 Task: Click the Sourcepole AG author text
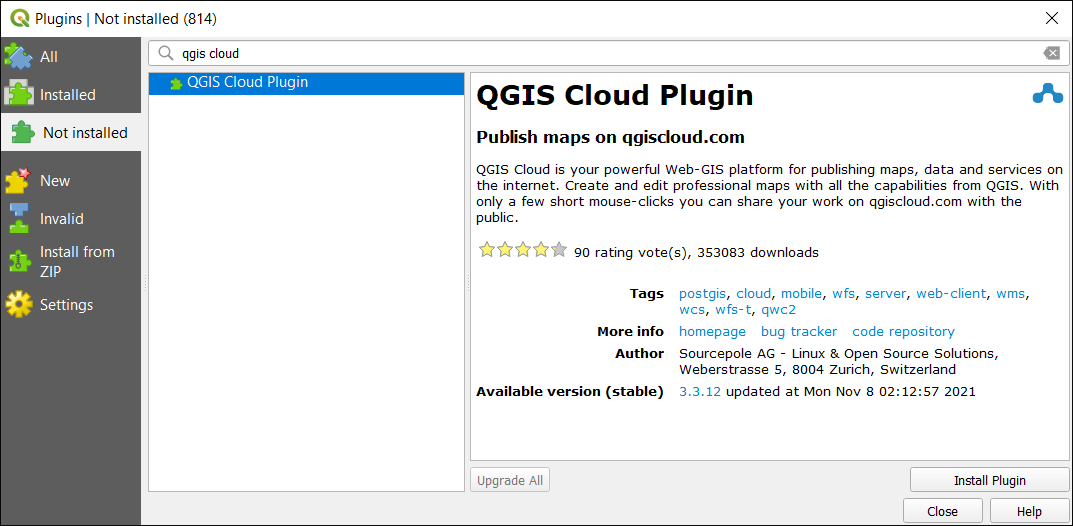(838, 362)
